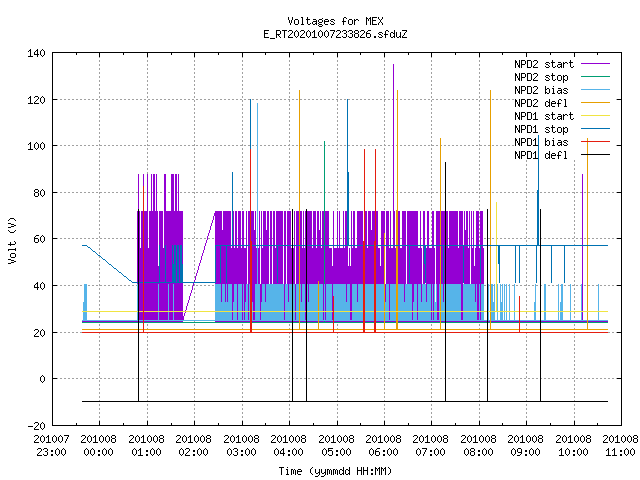Click the x-axis tick '201008 02:00'
640x480 pixels.
tap(193, 446)
